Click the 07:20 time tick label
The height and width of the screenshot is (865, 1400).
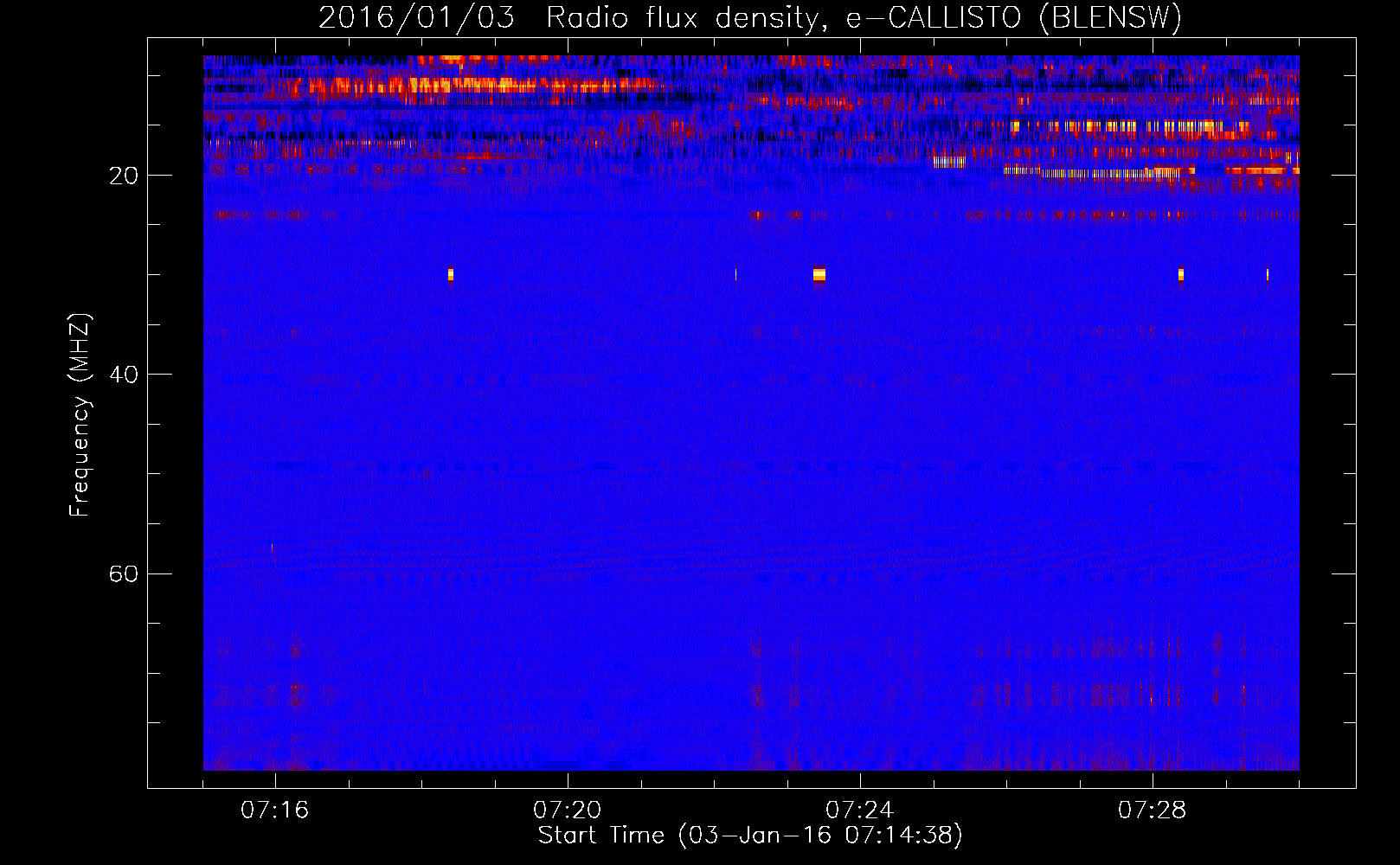tap(568, 811)
